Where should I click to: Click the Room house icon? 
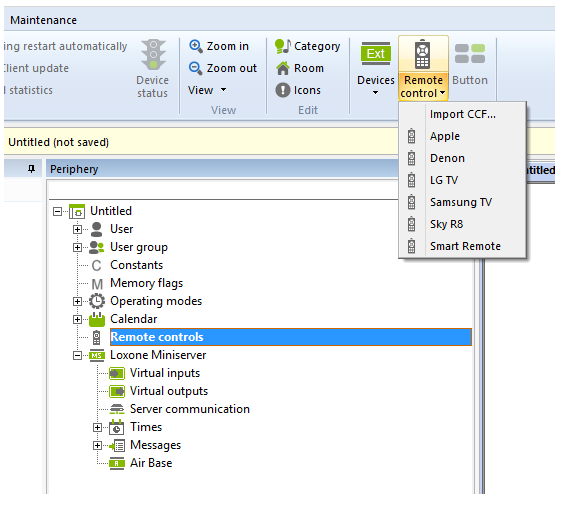click(283, 68)
